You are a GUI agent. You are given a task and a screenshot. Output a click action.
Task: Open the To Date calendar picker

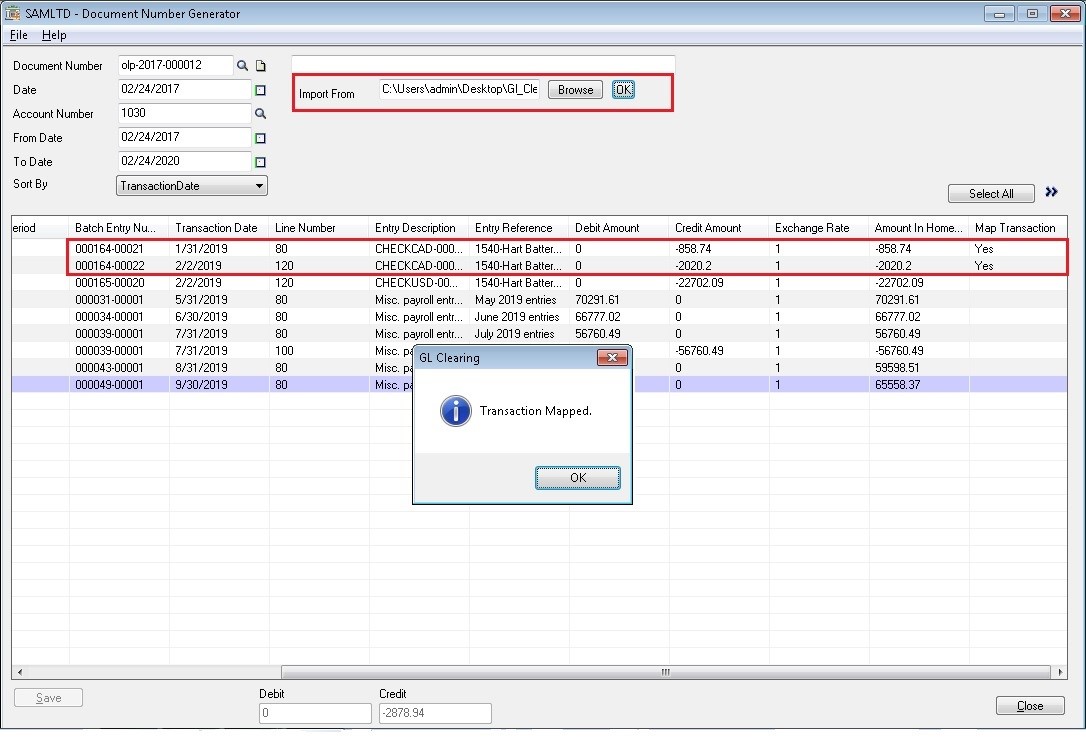[260, 162]
